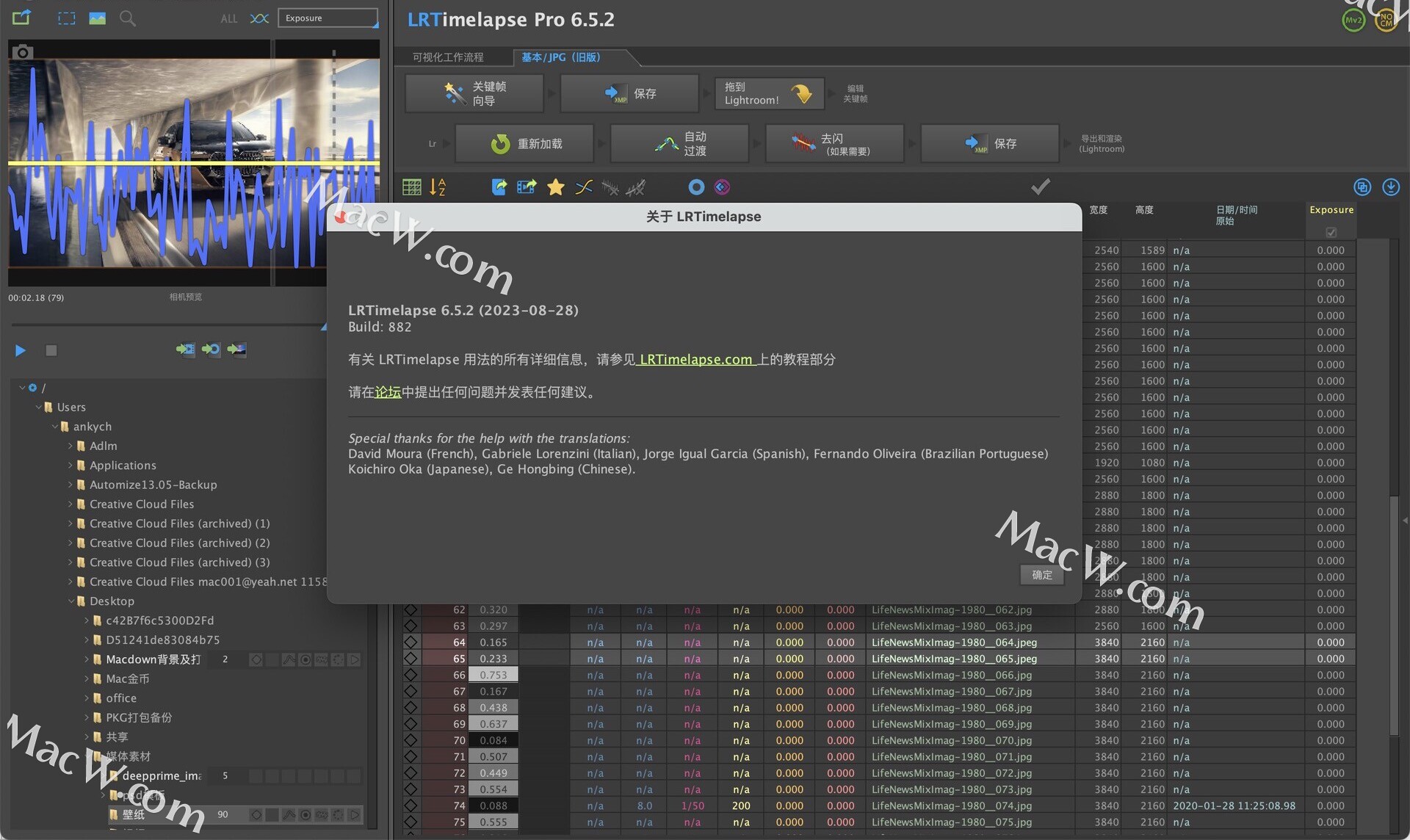Click the gray checkmark toolbar icon
The width and height of the screenshot is (1410, 840).
tap(1040, 187)
